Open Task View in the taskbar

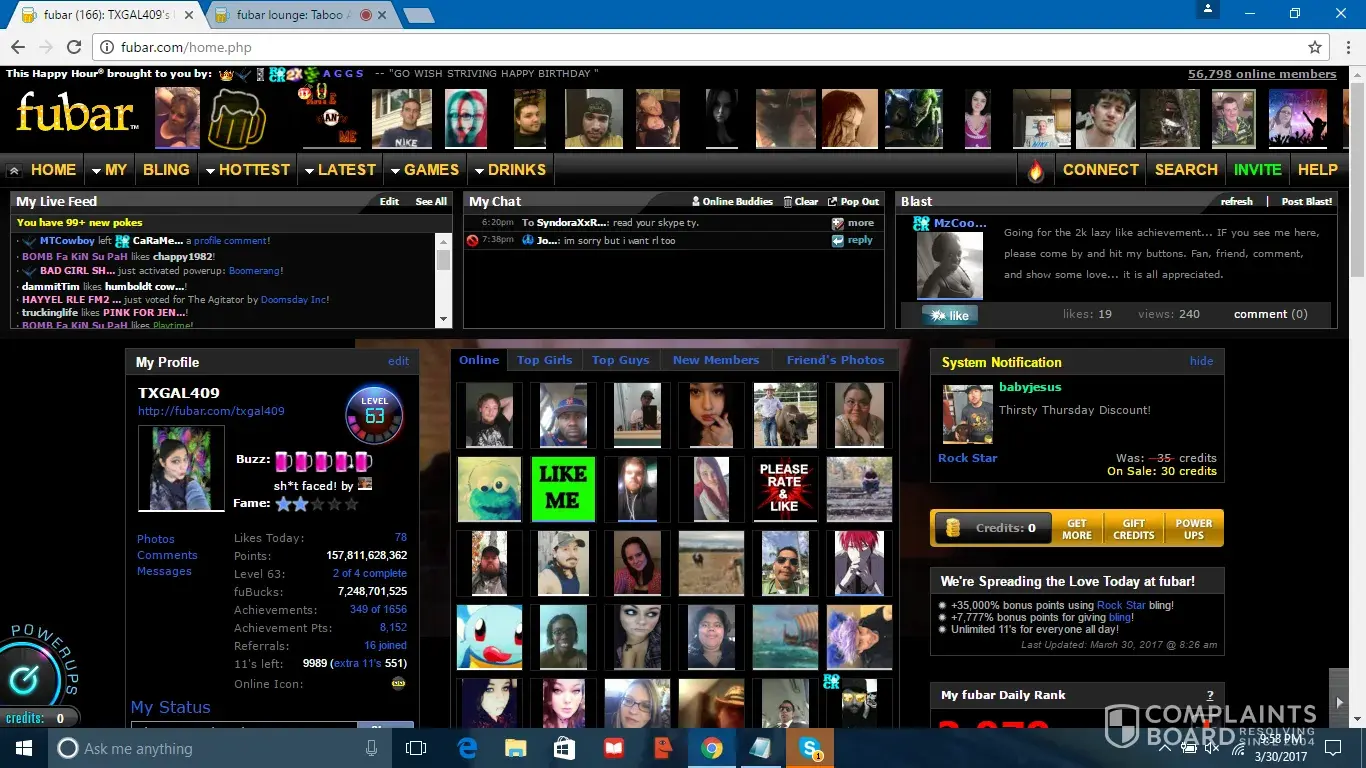click(416, 748)
